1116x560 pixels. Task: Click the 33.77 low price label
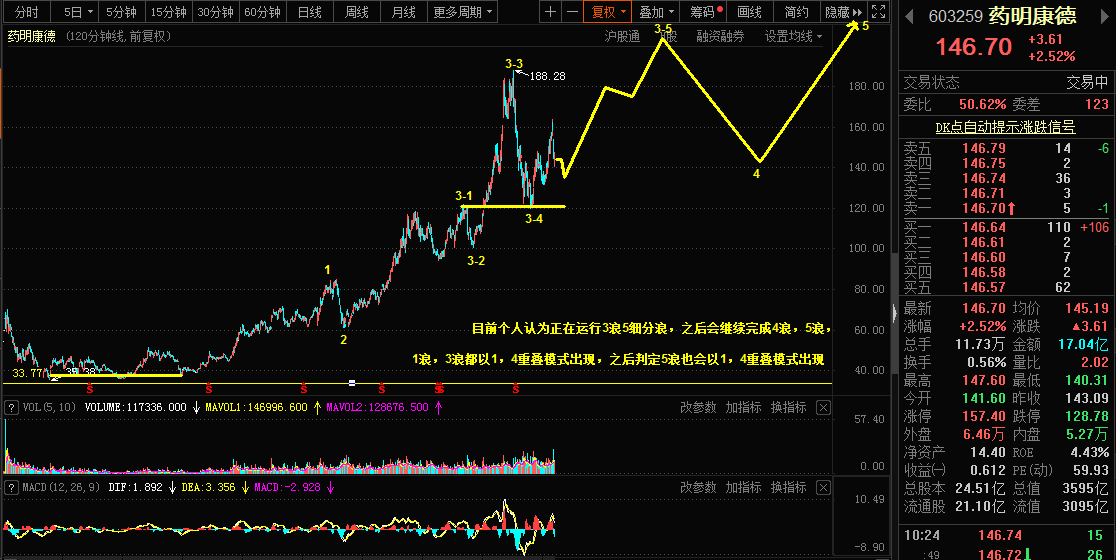(26, 372)
